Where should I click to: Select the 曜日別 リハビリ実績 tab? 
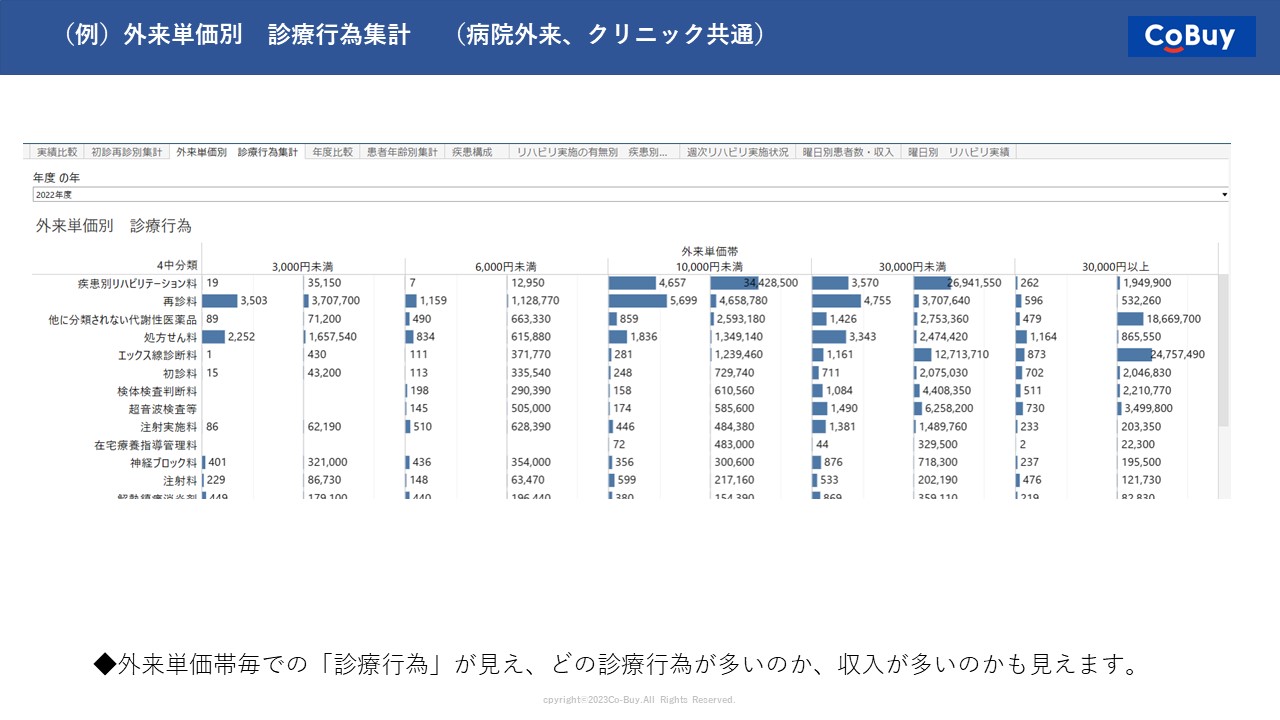958,152
